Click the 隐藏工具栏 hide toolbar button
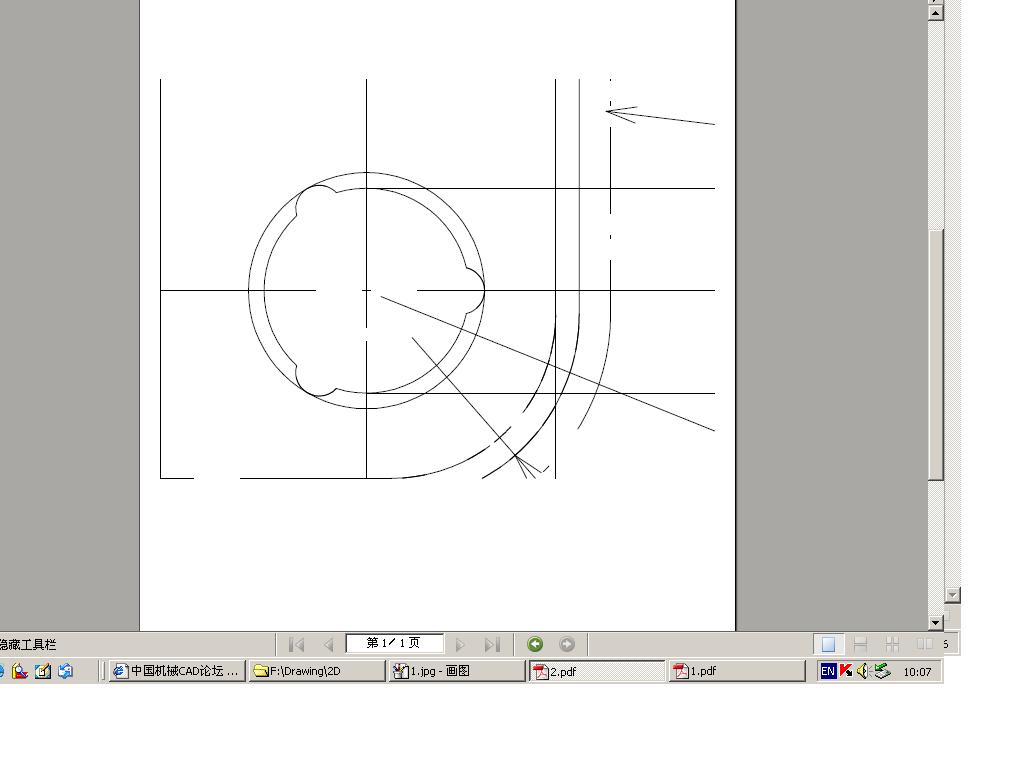Image resolution: width=1024 pixels, height=768 pixels. click(27, 645)
